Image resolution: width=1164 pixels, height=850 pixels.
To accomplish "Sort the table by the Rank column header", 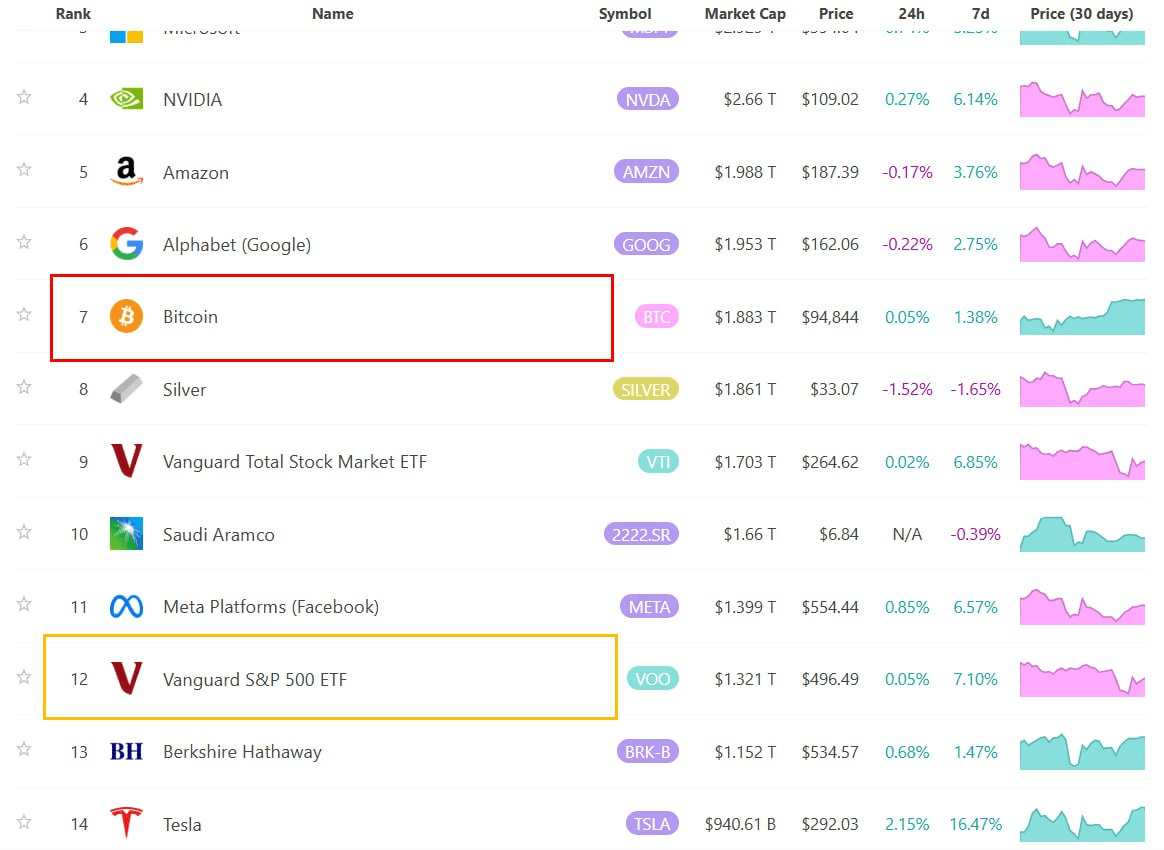I will [73, 13].
